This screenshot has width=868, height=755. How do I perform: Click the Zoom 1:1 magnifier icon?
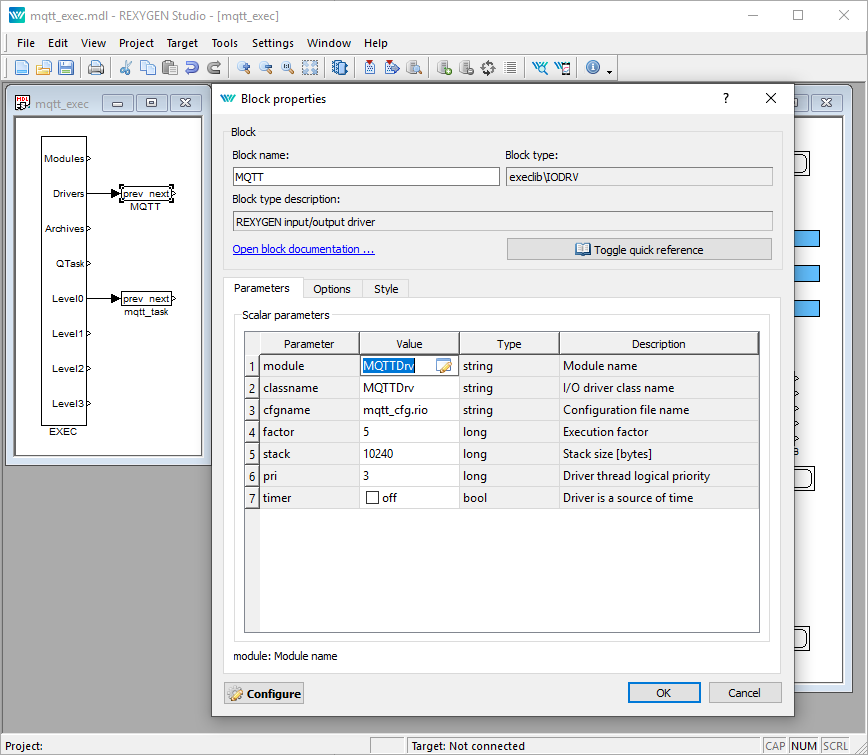[288, 68]
